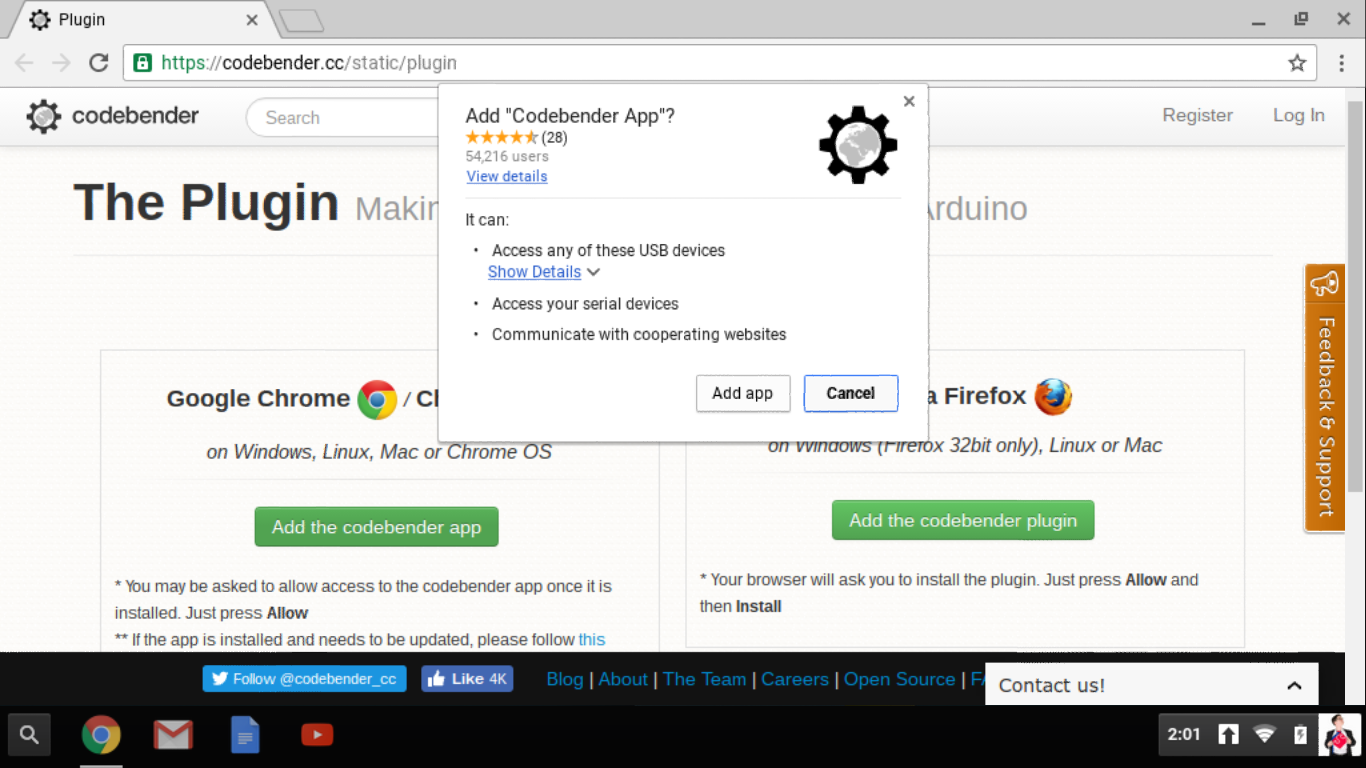This screenshot has height=768, width=1366.
Task: Open Chrome from the shelf
Action: 101,735
